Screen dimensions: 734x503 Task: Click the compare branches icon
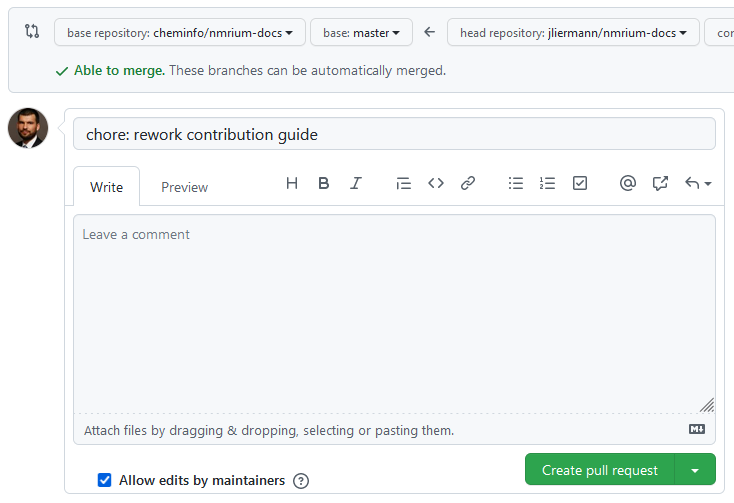[x=32, y=31]
